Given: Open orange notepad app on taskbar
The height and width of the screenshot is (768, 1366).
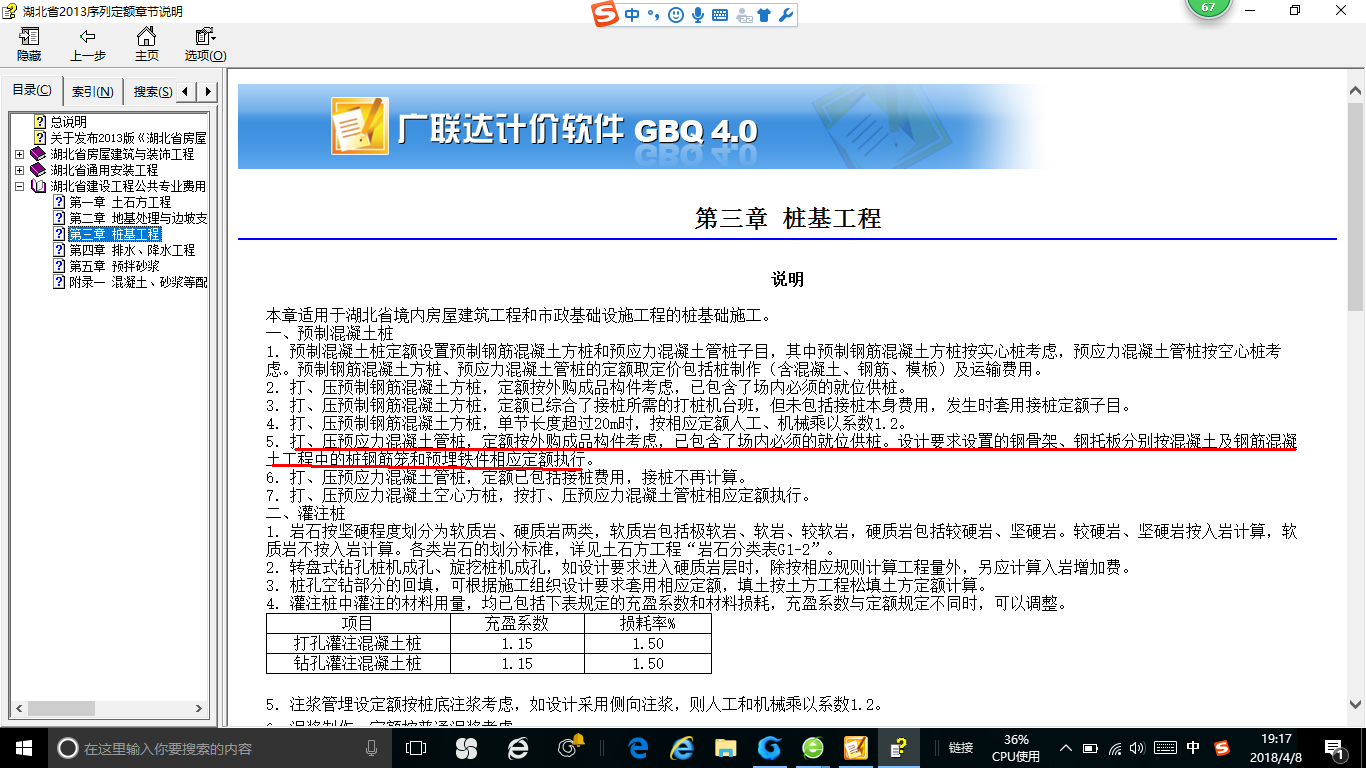Looking at the screenshot, I should tap(856, 747).
